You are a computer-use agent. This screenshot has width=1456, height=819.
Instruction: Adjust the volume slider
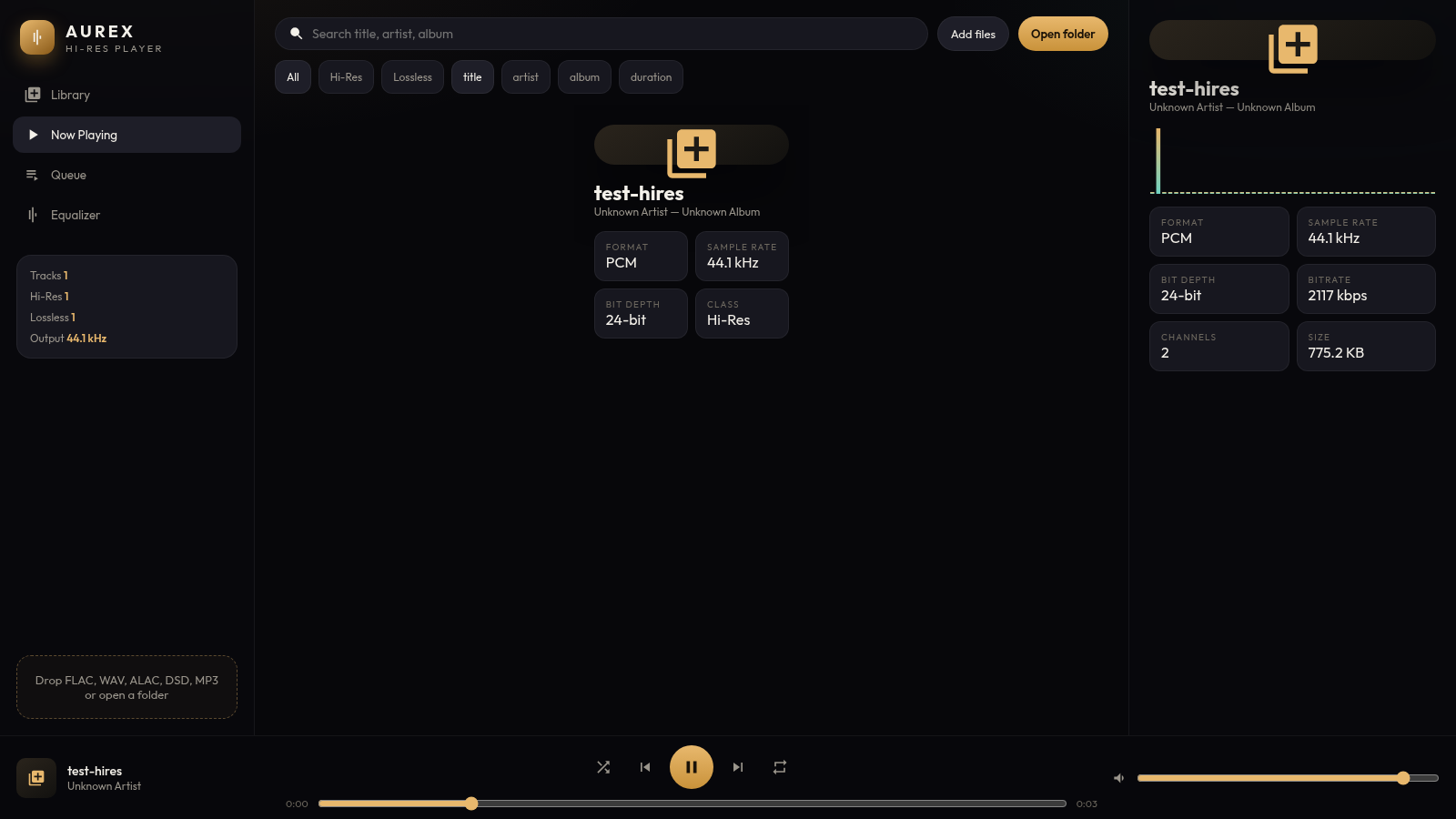pos(1288,778)
